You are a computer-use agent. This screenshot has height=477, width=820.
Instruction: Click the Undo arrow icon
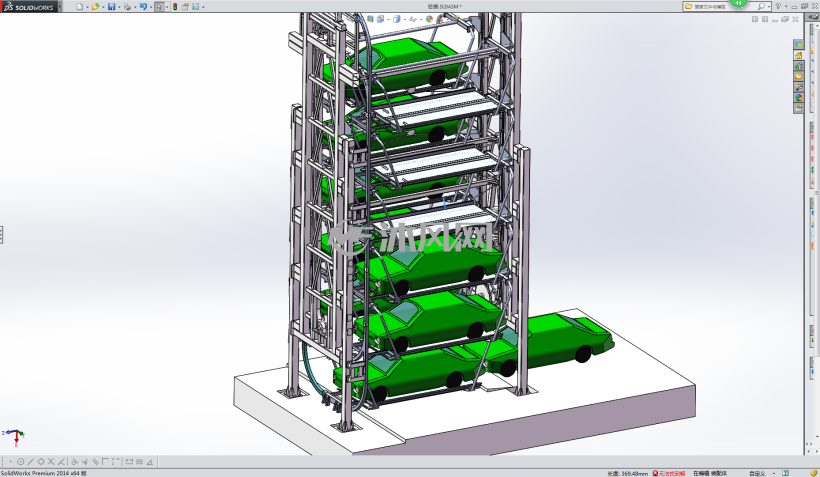tap(143, 7)
